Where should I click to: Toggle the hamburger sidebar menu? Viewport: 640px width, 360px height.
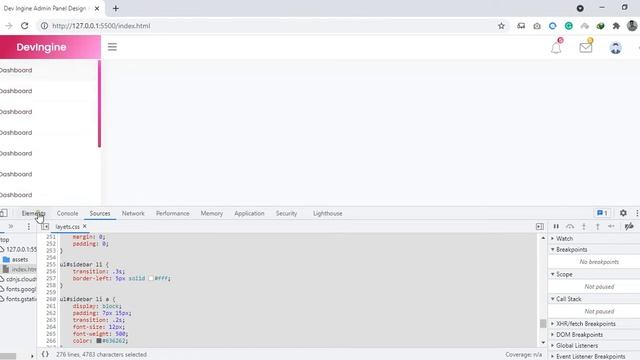click(112, 47)
